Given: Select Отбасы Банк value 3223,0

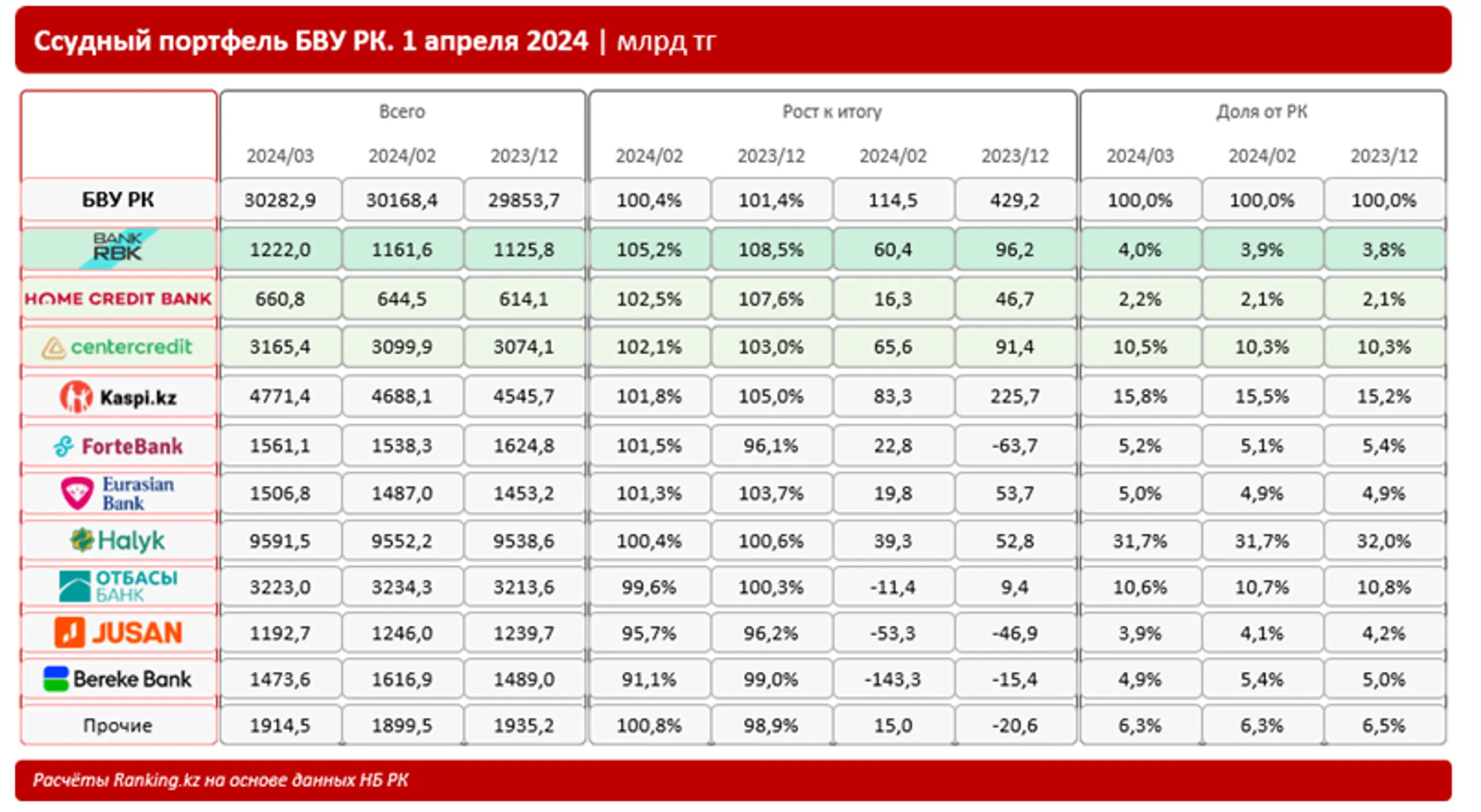Looking at the screenshot, I should pyautogui.click(x=280, y=587).
